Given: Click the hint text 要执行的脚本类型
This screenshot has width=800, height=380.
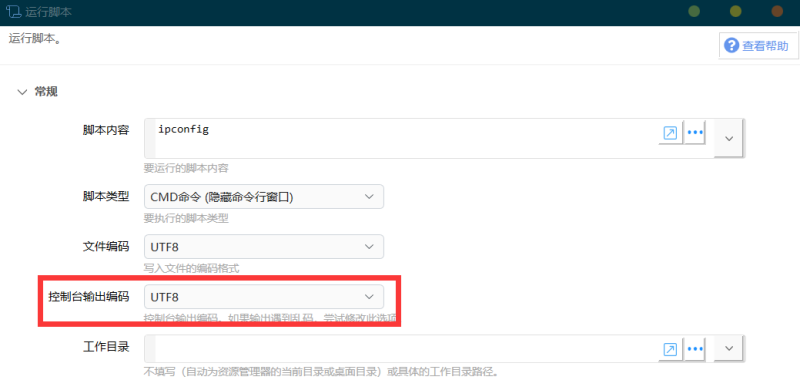Looking at the screenshot, I should pyautogui.click(x=186, y=219).
